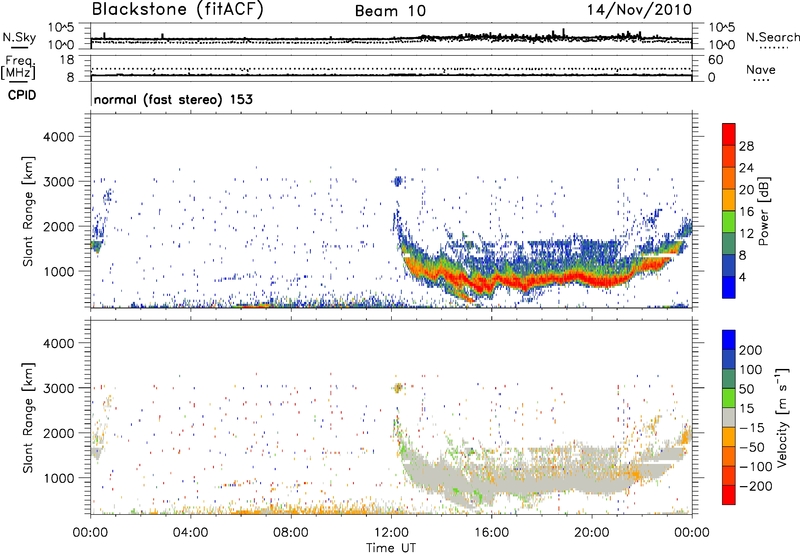Image resolution: width=800 pixels, height=554 pixels.
Task: Click the '16:00' time tick label
Action: (491, 533)
